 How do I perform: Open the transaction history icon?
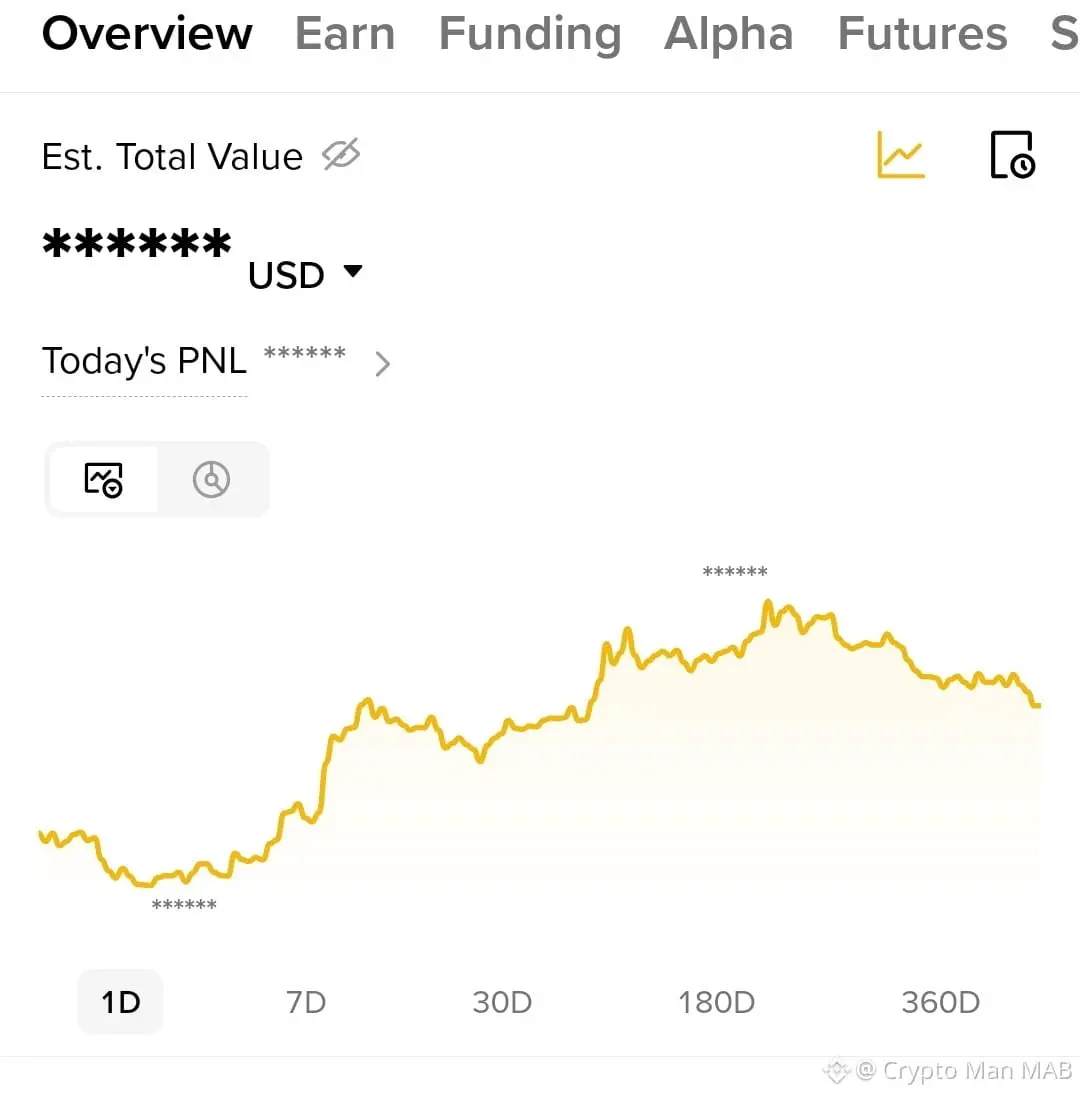pyautogui.click(x=1012, y=155)
